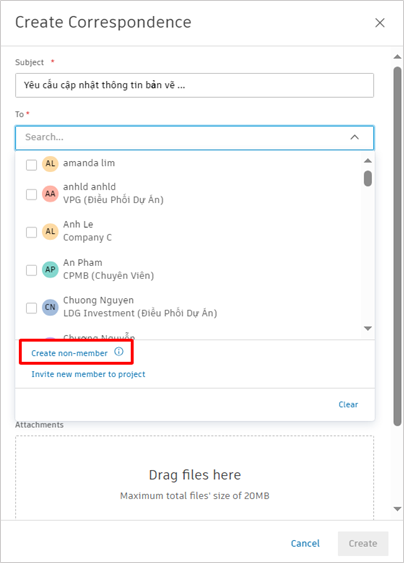Select 'CPMB (Chuyên Viên)' text
Screen dimensions: 404x563
click(108, 276)
